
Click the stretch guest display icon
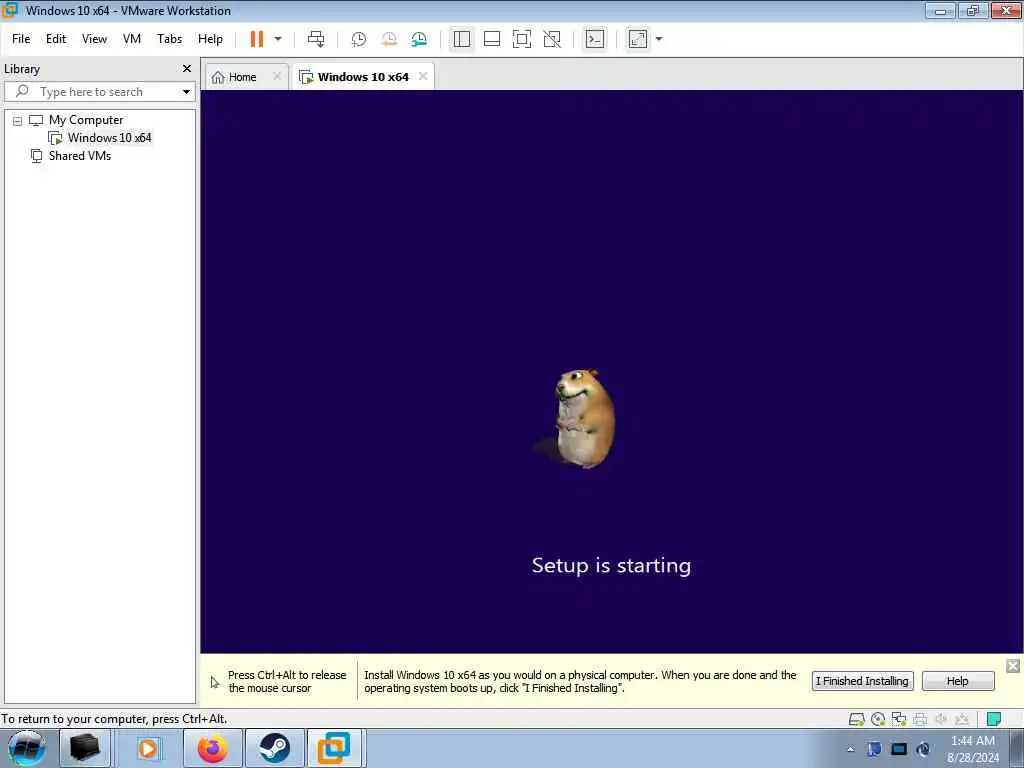[638, 39]
